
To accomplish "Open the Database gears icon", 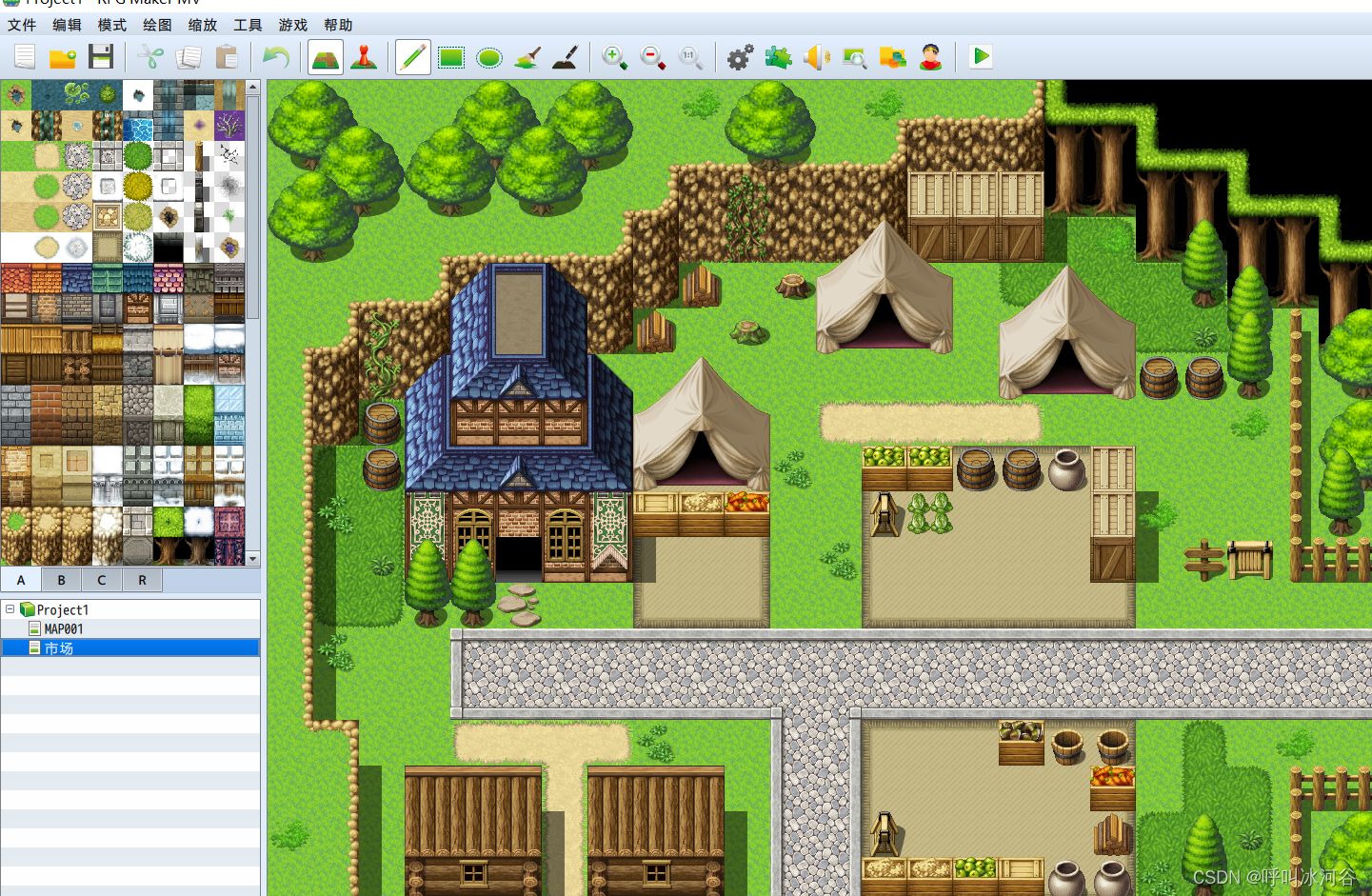I will [740, 57].
